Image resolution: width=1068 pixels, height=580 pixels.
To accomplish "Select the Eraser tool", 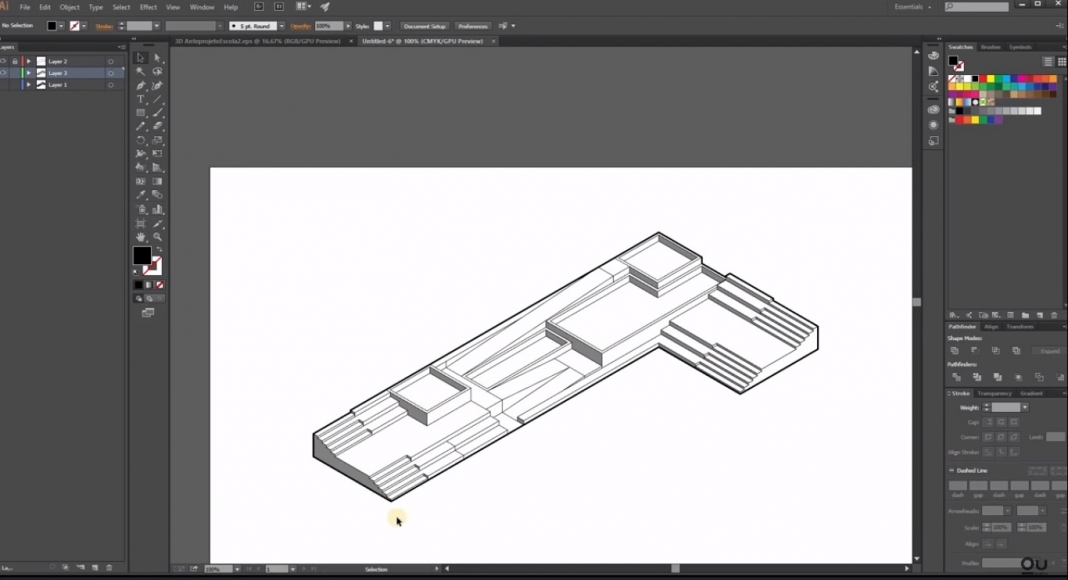I will (157, 126).
